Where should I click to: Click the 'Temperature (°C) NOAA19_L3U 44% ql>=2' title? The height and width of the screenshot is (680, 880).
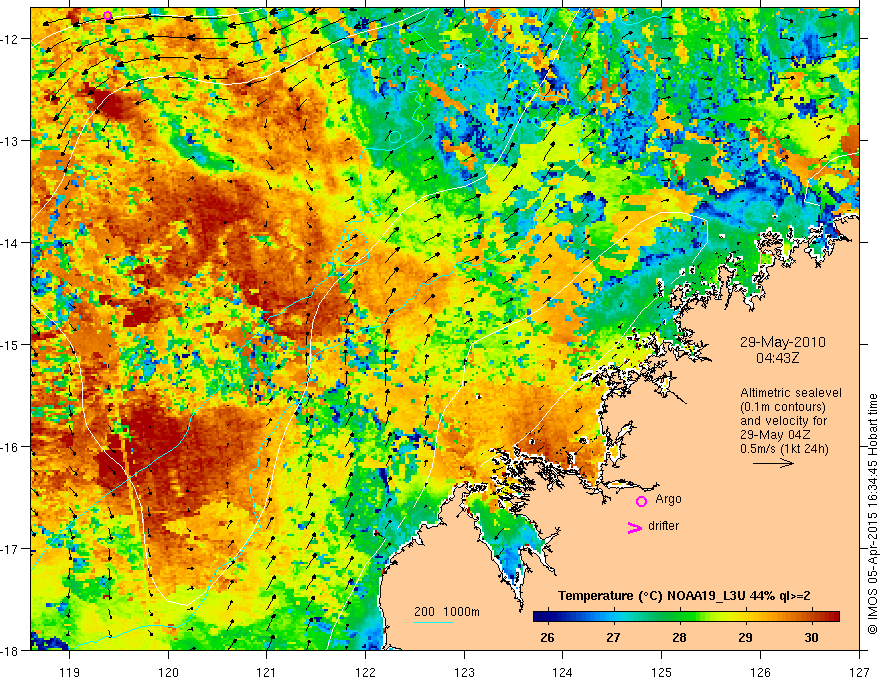(684, 596)
